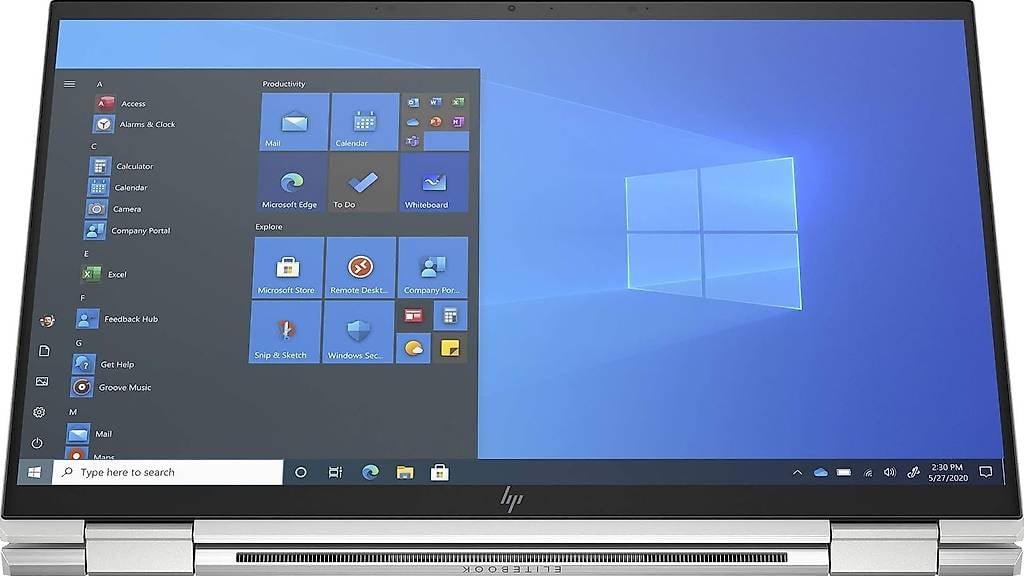Open the Windows Security tile

pos(358,332)
